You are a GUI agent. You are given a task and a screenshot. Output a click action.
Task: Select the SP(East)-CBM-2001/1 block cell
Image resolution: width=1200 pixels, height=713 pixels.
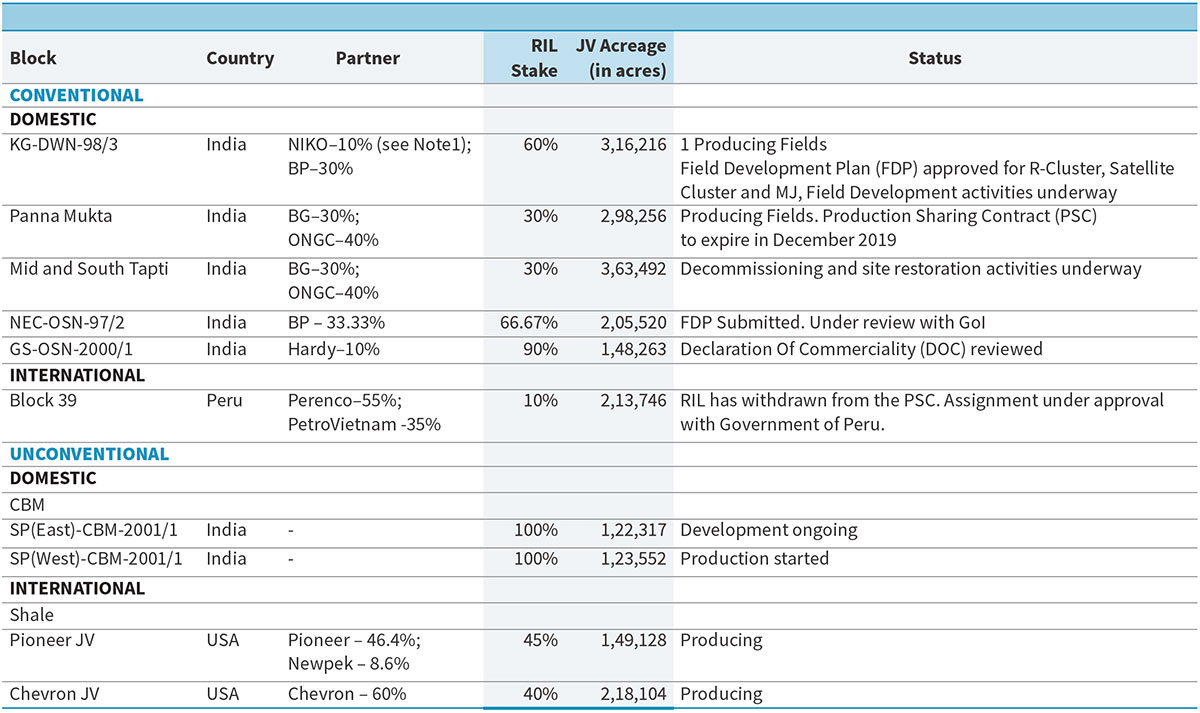click(95, 531)
